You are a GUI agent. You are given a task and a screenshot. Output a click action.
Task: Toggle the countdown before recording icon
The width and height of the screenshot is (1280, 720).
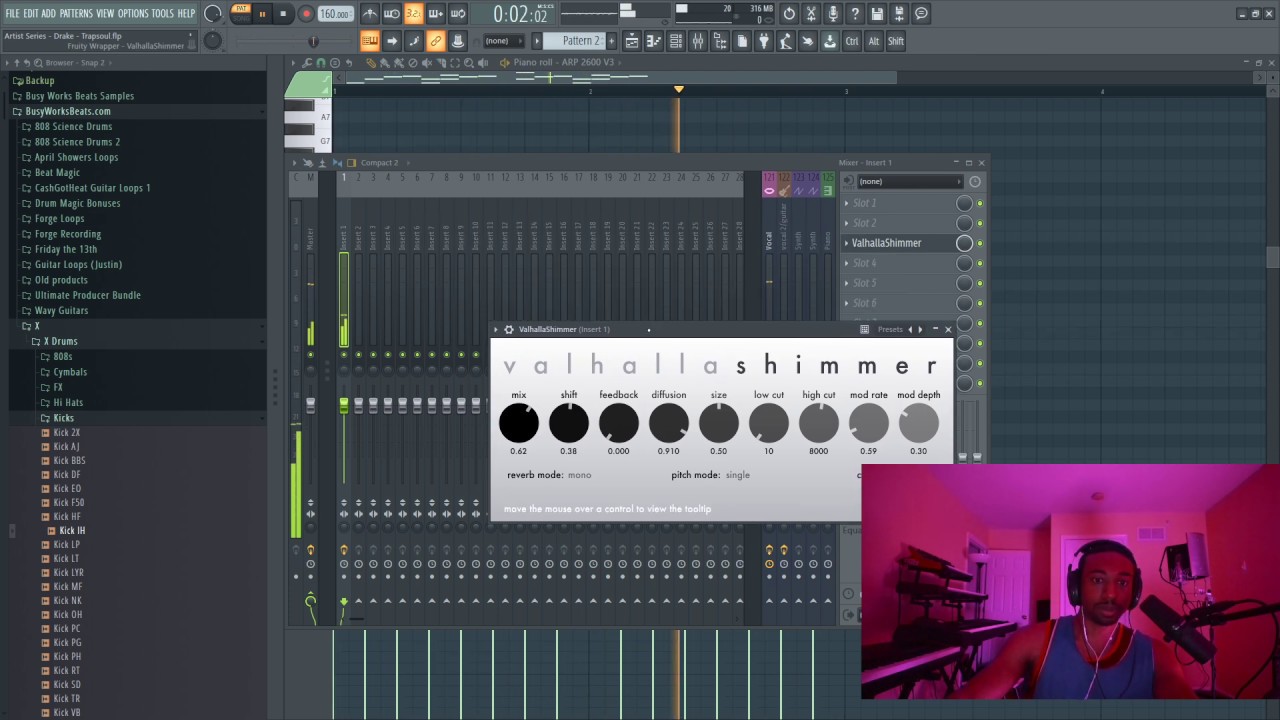413,14
